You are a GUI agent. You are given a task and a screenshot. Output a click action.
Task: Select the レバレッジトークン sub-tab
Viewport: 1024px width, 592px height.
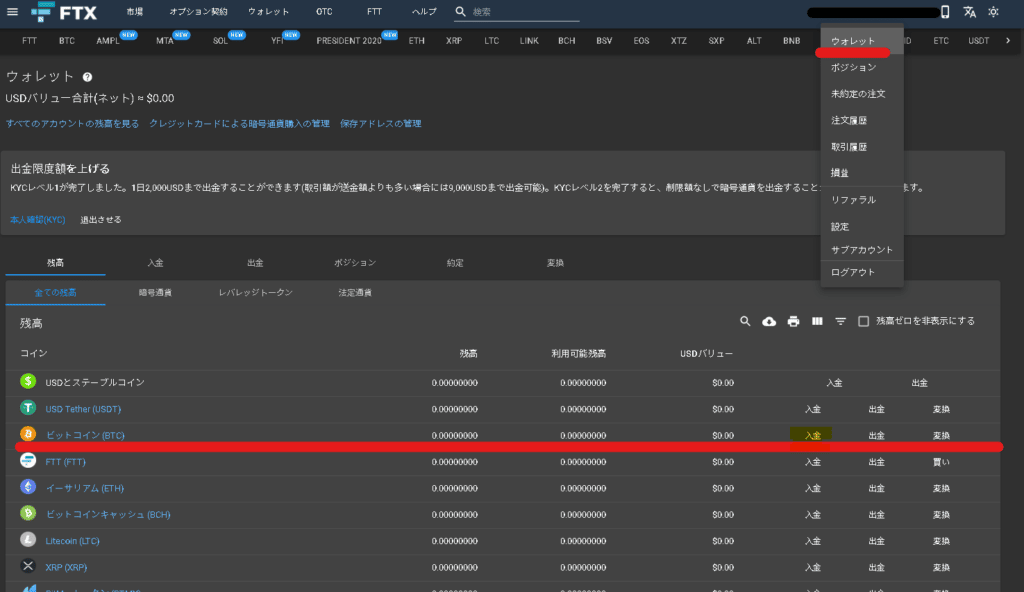(255, 293)
